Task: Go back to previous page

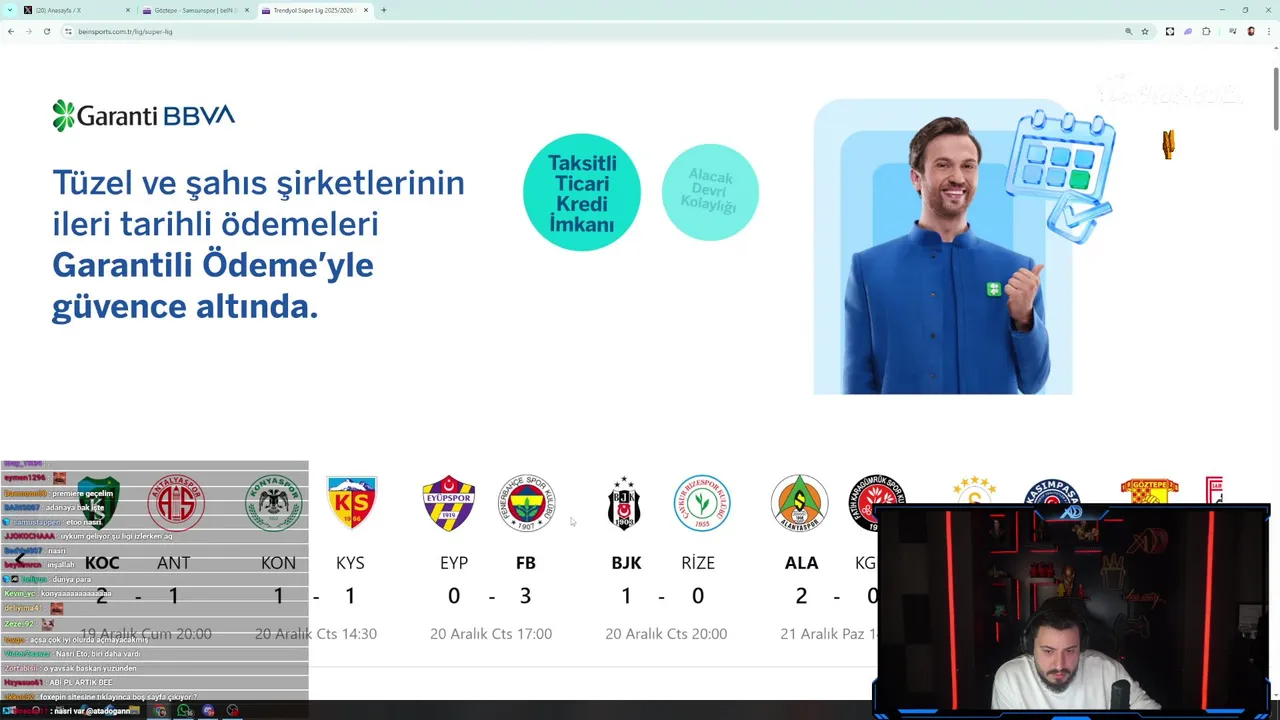Action: (x=11, y=31)
